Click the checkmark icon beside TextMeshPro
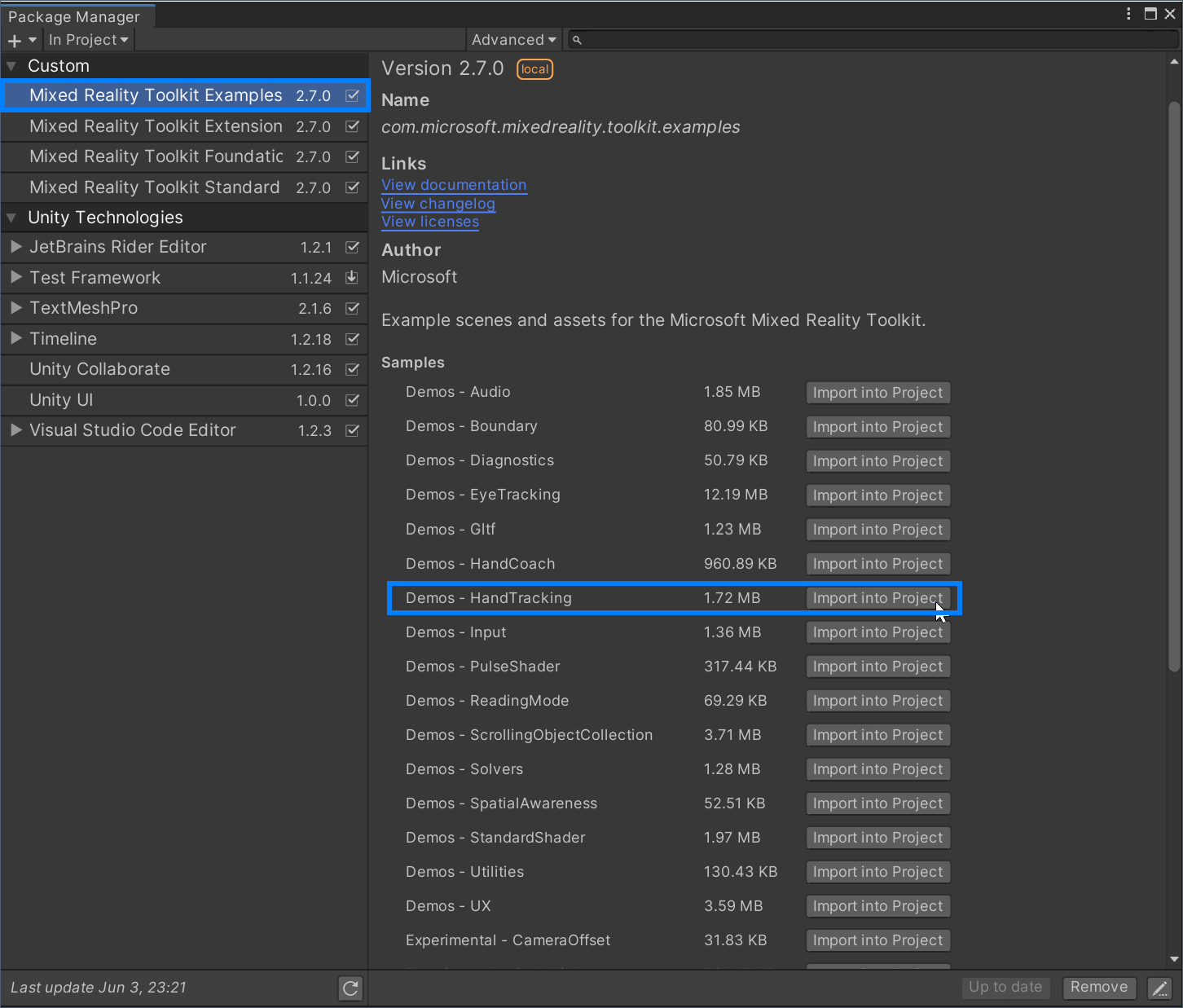The image size is (1183, 1008). pyautogui.click(x=352, y=308)
